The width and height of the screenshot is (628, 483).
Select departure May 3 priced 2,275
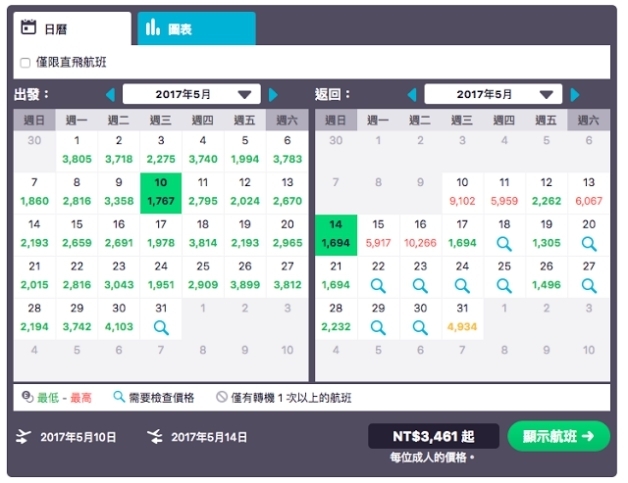(161, 151)
